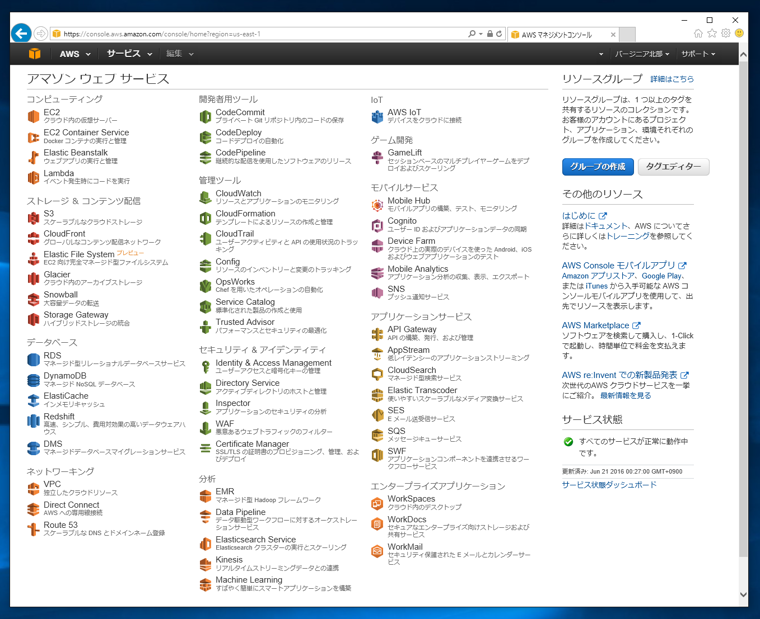Click the Lambda service icon
The height and width of the screenshot is (619, 760).
33,177
